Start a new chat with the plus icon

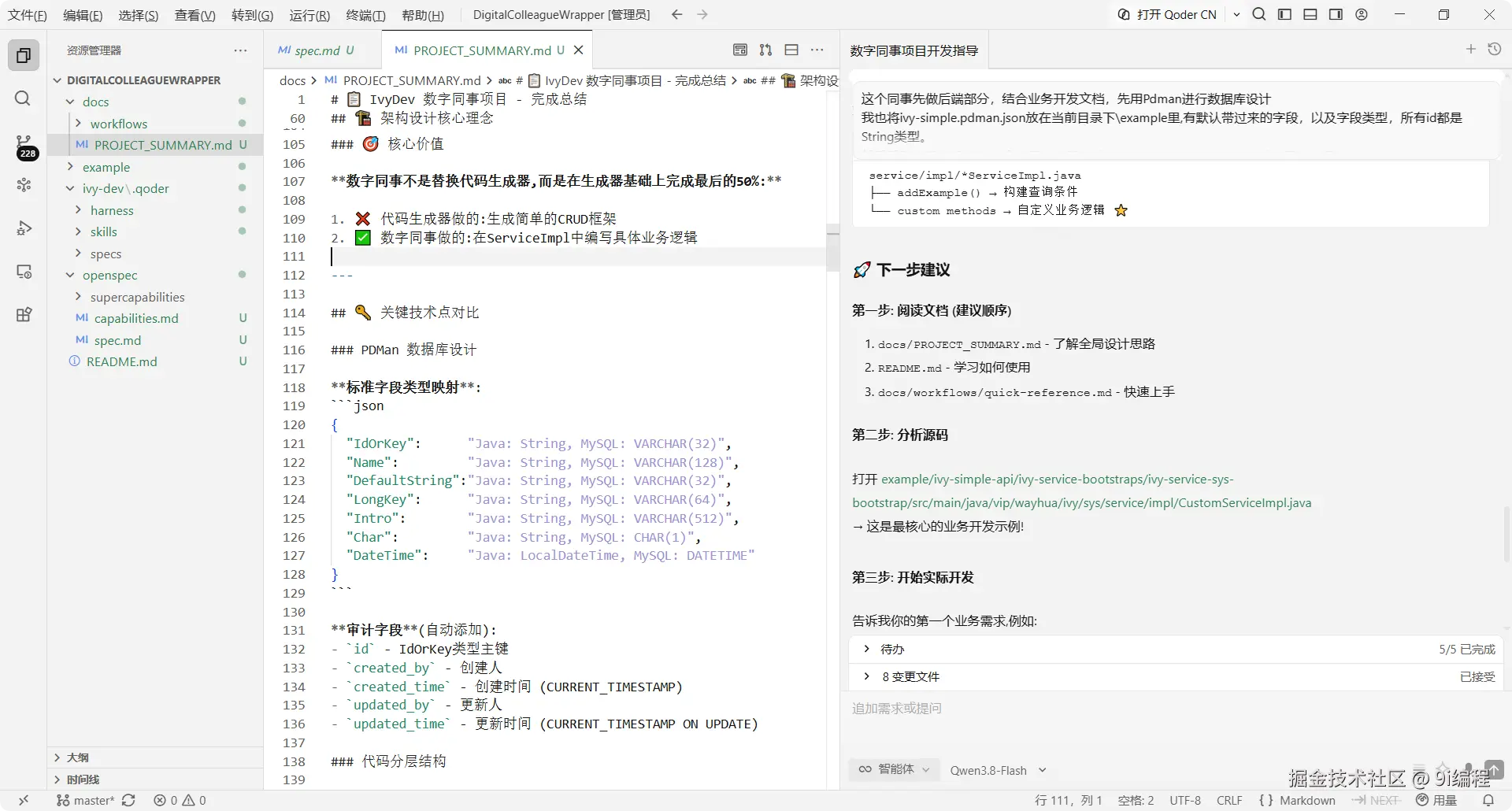(x=1470, y=49)
